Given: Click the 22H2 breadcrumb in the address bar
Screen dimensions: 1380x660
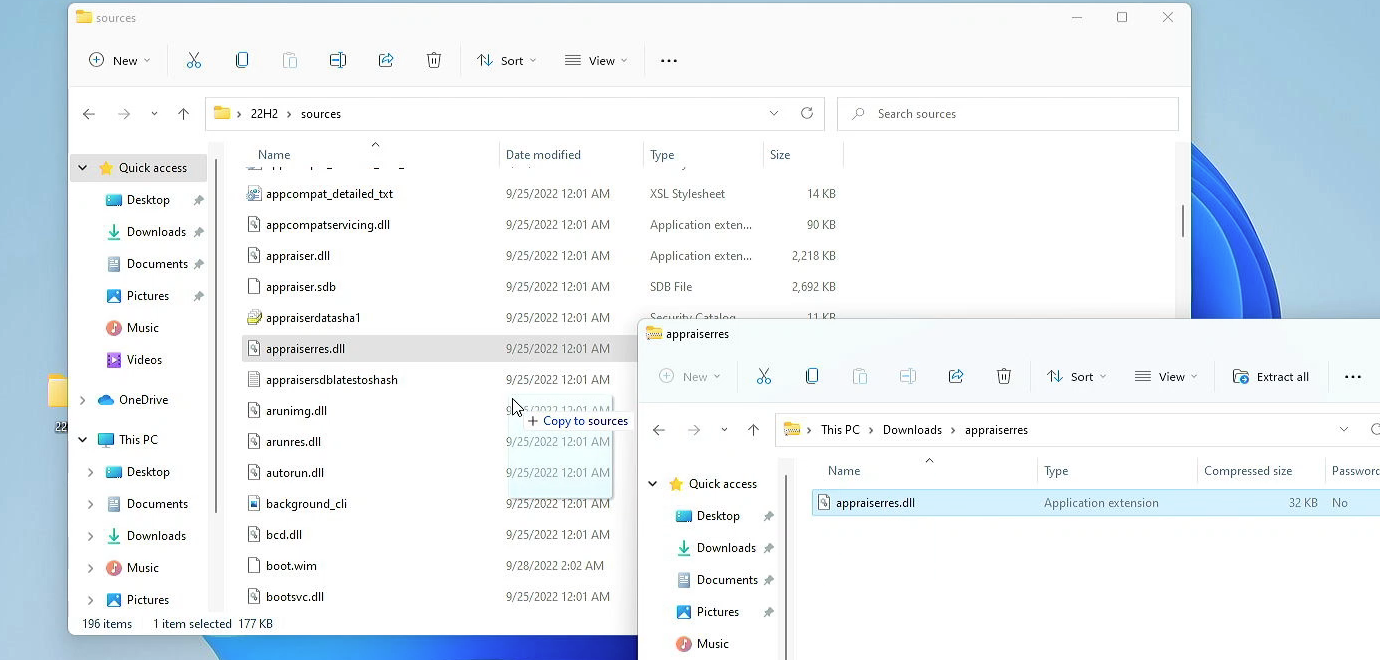Looking at the screenshot, I should [x=264, y=113].
